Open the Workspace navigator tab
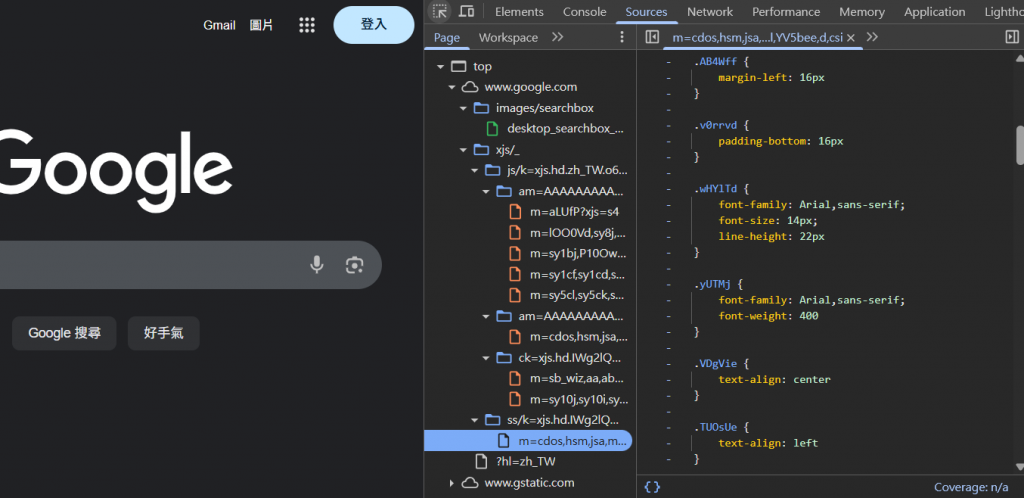Viewport: 1024px width, 498px height. [508, 37]
